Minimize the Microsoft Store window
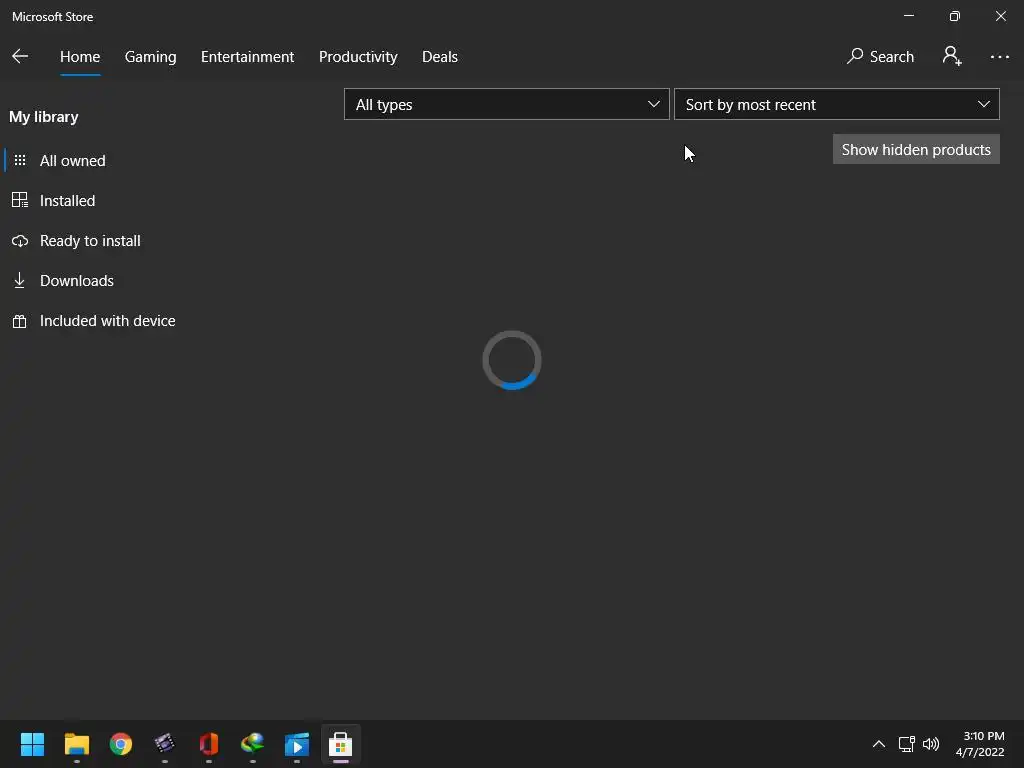1024x768 pixels. pyautogui.click(x=909, y=16)
